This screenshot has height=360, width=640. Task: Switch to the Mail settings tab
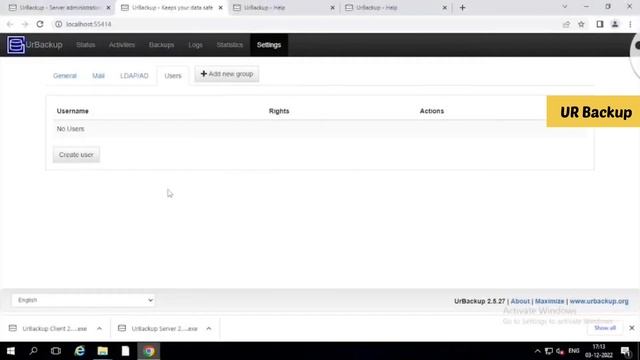tap(98, 76)
